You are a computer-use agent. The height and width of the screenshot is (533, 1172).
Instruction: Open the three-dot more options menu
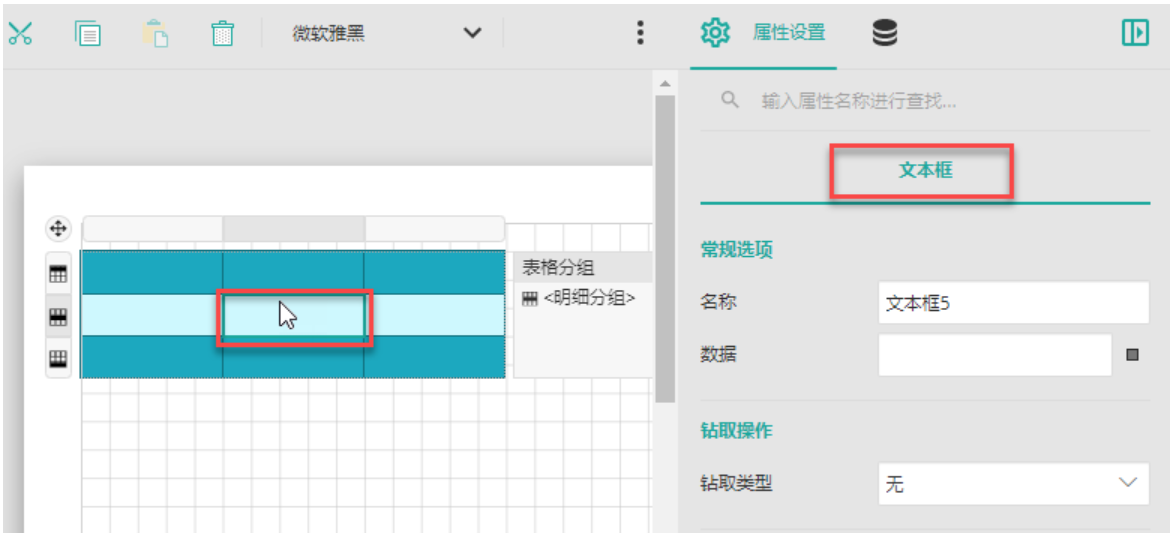640,33
